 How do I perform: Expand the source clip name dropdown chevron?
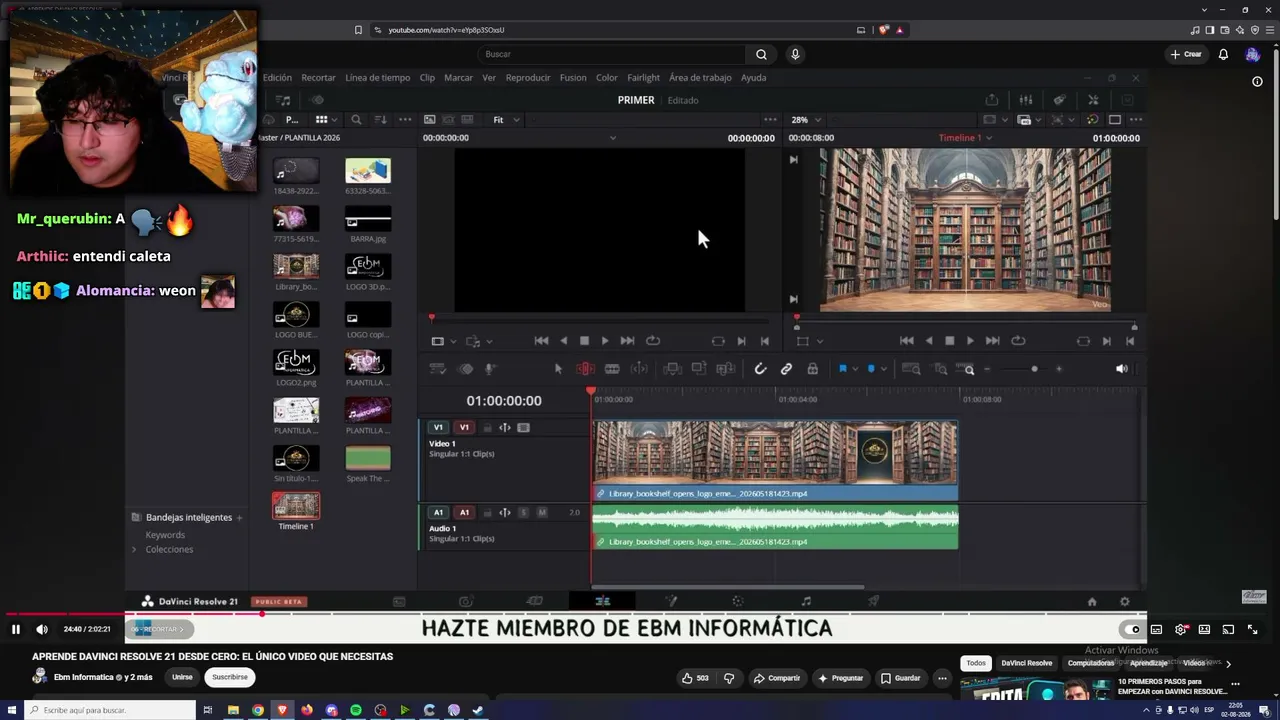613,138
